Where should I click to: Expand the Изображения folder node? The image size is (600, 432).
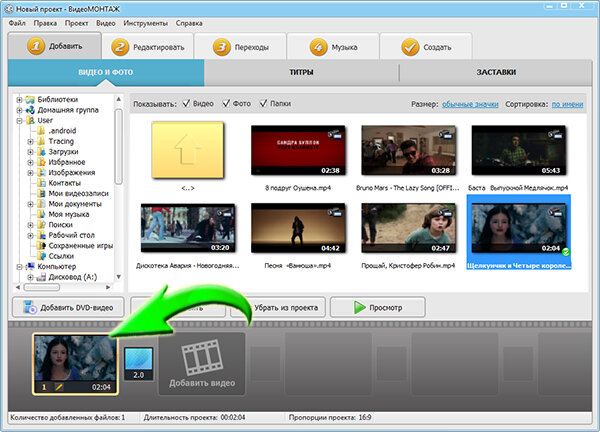pyautogui.click(x=30, y=173)
